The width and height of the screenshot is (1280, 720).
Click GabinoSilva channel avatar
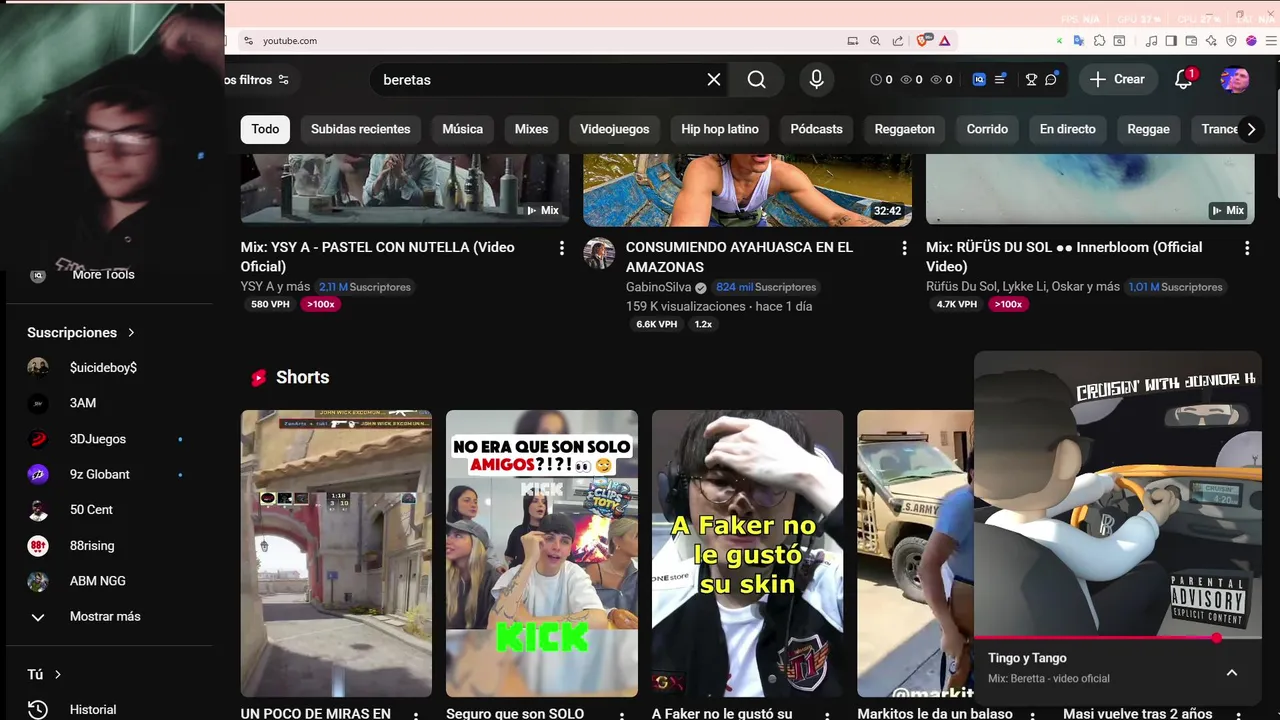pyautogui.click(x=600, y=253)
